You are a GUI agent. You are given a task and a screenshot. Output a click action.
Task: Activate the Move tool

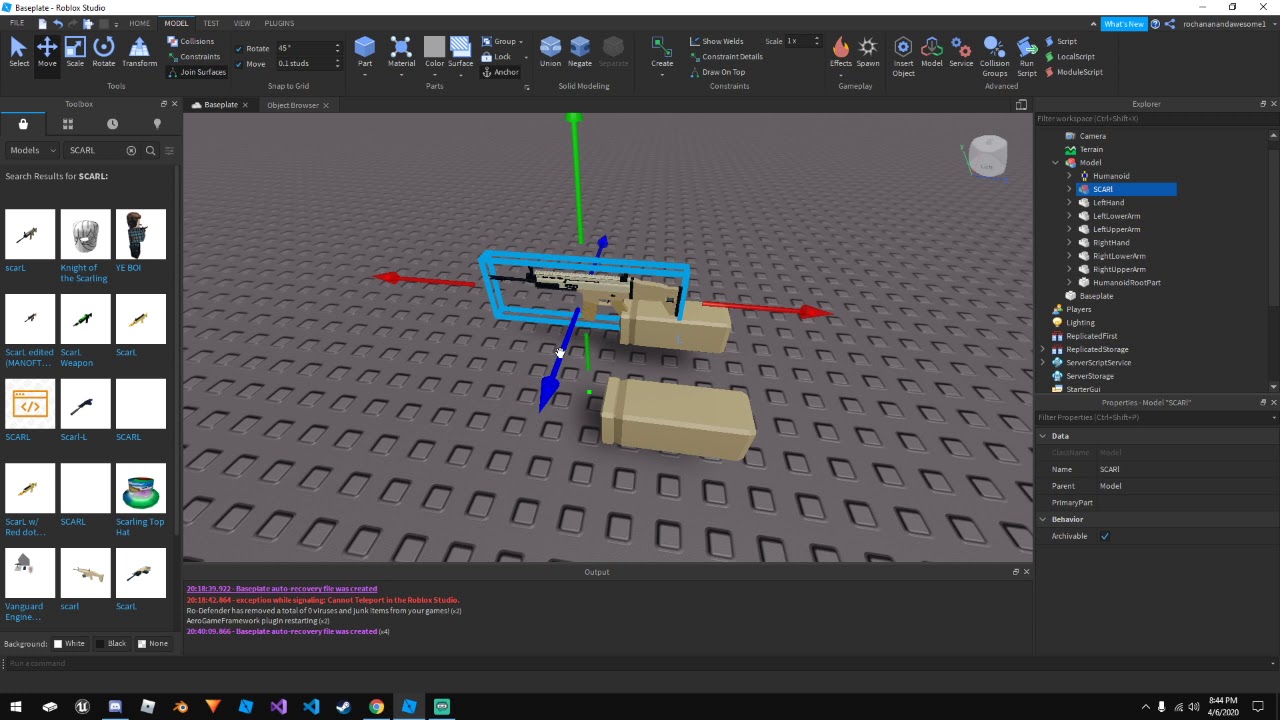pyautogui.click(x=47, y=52)
